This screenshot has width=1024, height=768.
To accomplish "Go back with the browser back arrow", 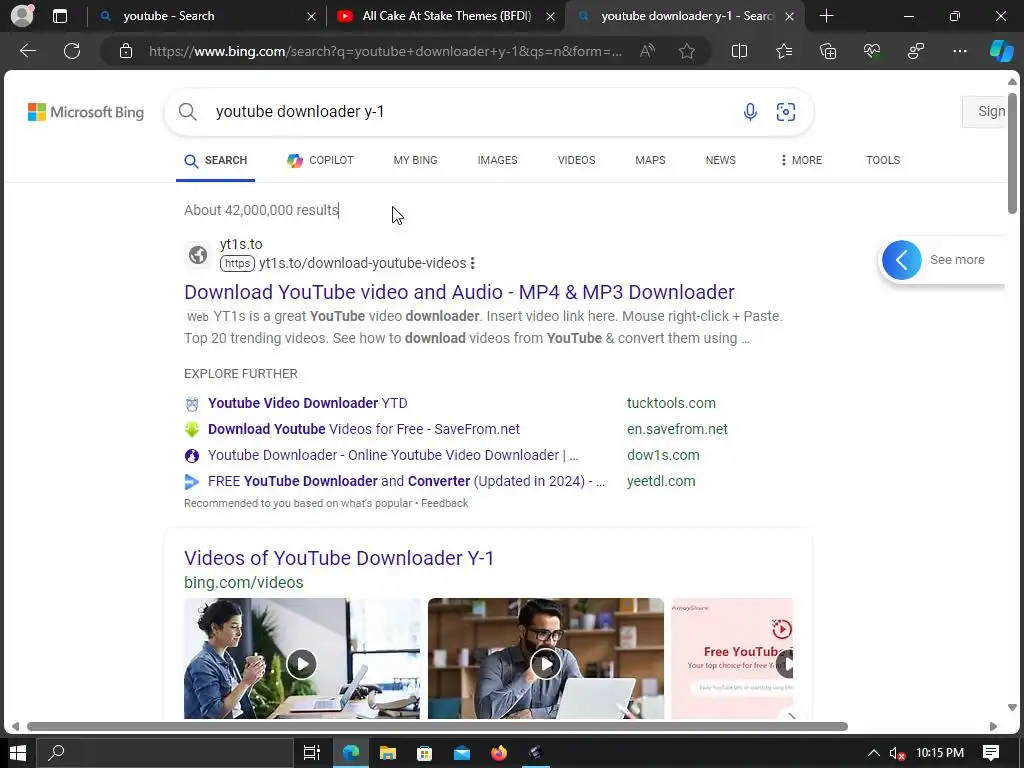I will pos(27,51).
